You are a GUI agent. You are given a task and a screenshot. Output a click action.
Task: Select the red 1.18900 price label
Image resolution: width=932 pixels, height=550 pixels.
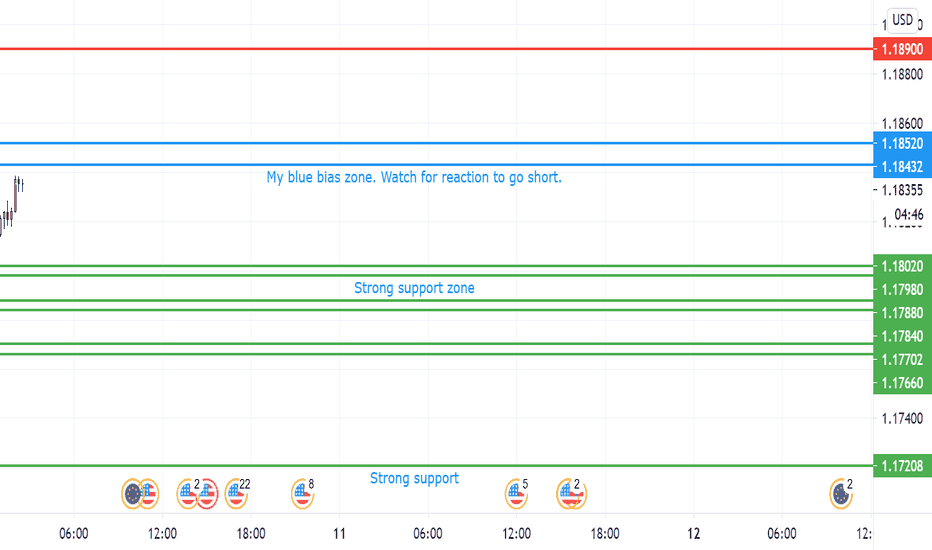[x=902, y=49]
